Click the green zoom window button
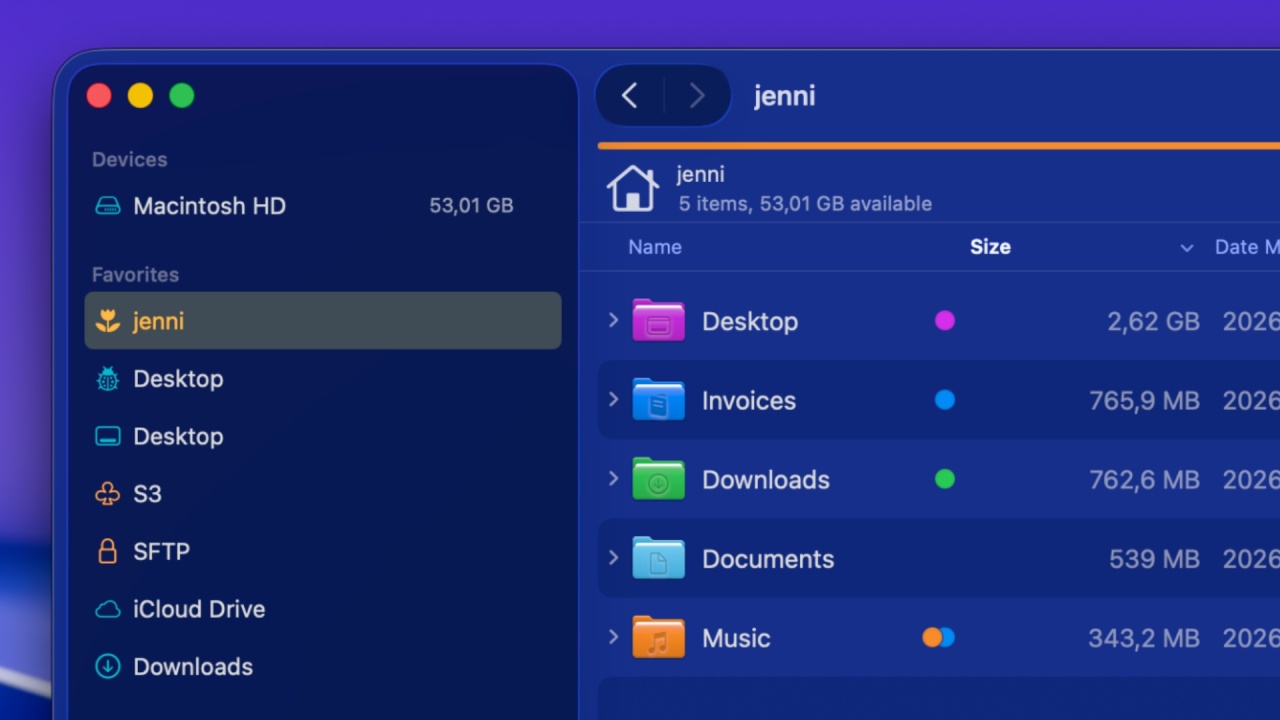The height and width of the screenshot is (720, 1280). click(x=182, y=96)
